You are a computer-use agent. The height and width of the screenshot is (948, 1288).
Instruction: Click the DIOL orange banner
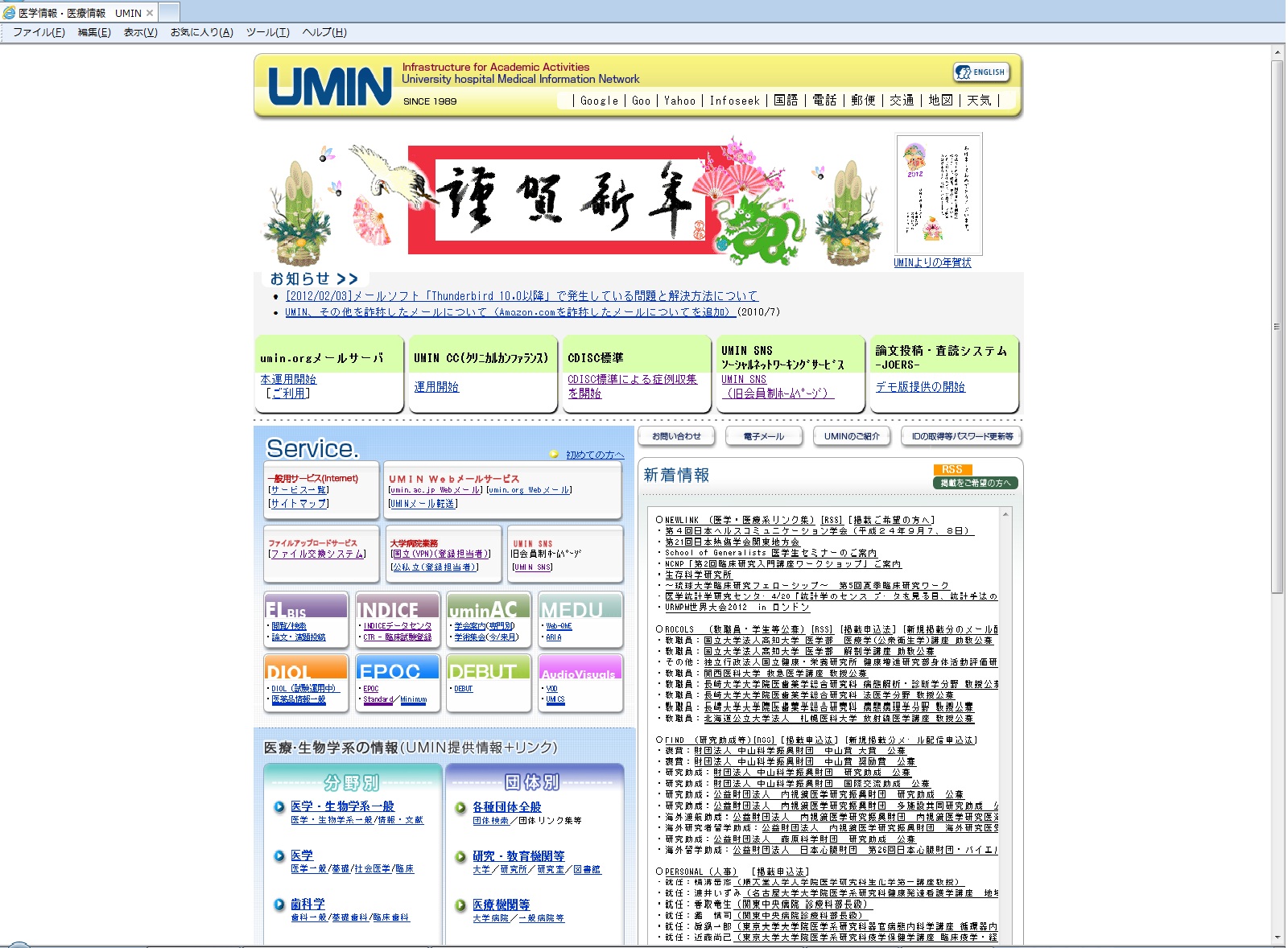click(x=306, y=667)
